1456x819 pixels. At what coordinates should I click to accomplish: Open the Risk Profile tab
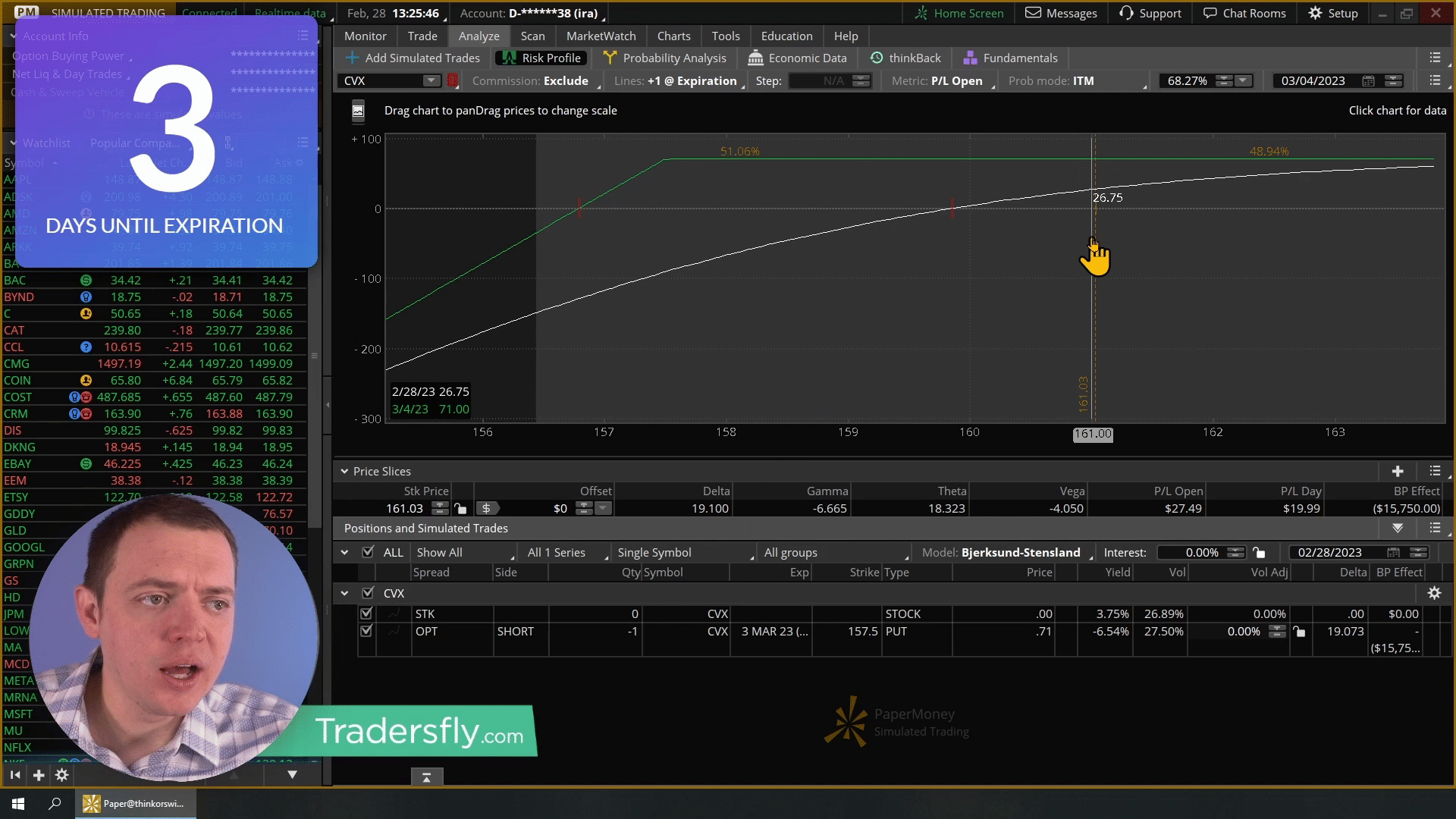tap(541, 58)
